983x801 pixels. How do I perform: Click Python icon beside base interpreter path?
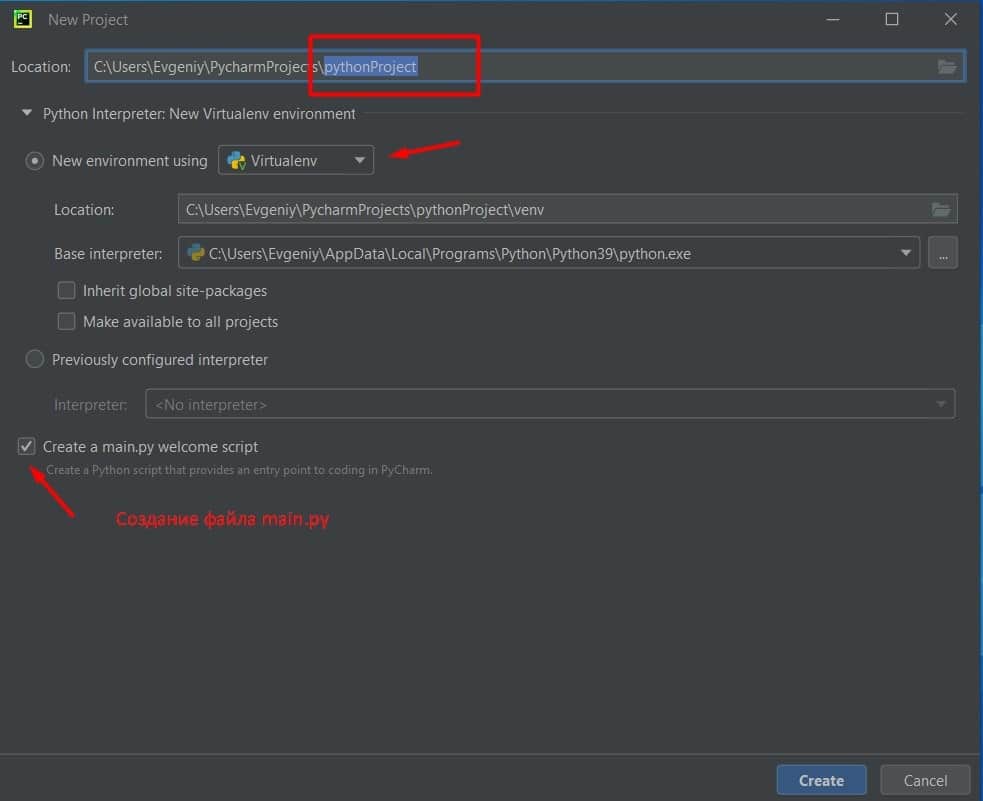click(196, 253)
